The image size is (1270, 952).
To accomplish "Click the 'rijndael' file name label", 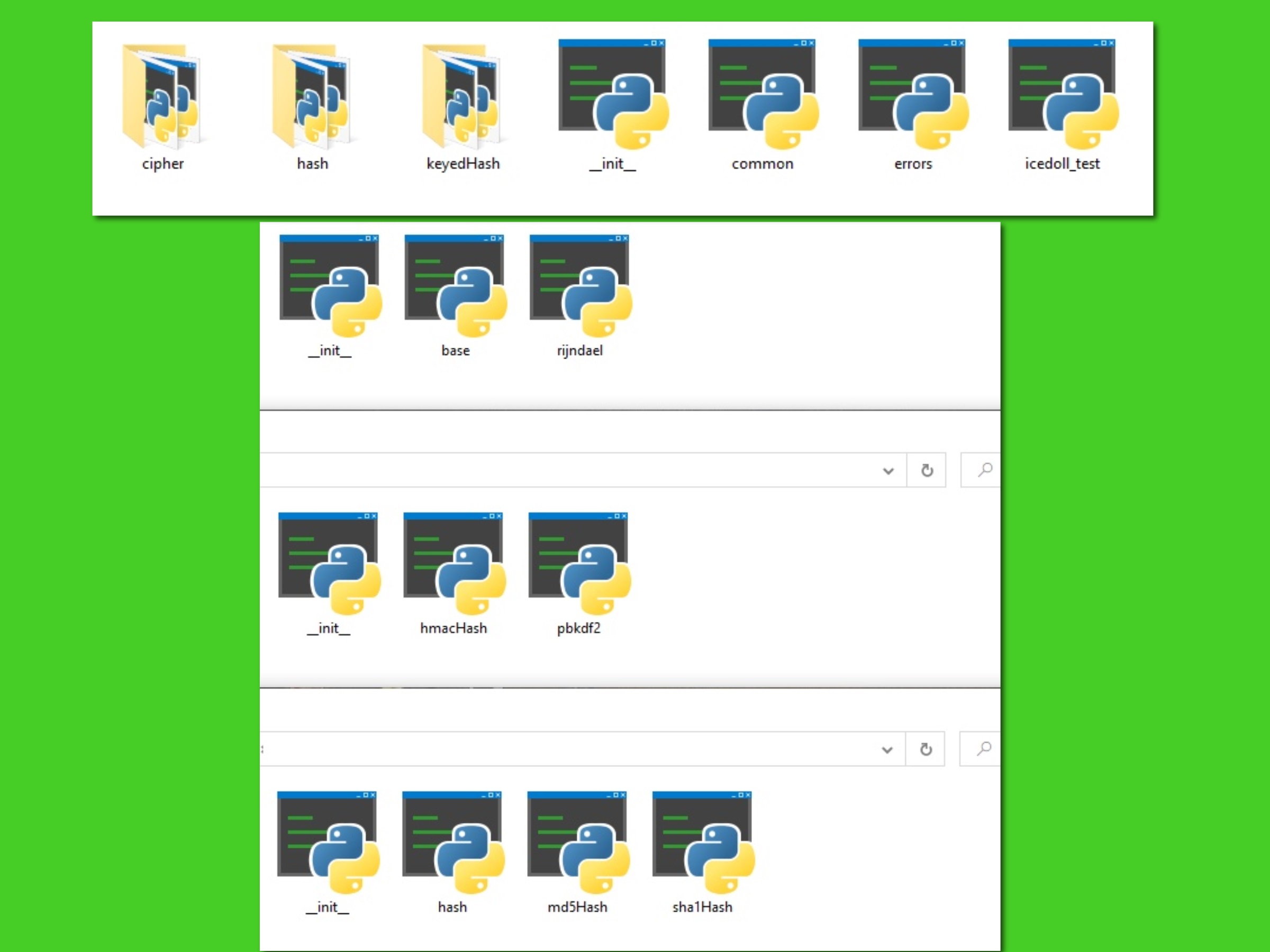I will 580,351.
